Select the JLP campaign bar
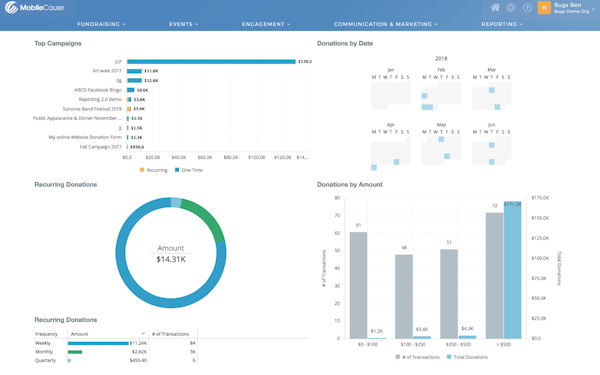The image size is (600, 375). 211,62
